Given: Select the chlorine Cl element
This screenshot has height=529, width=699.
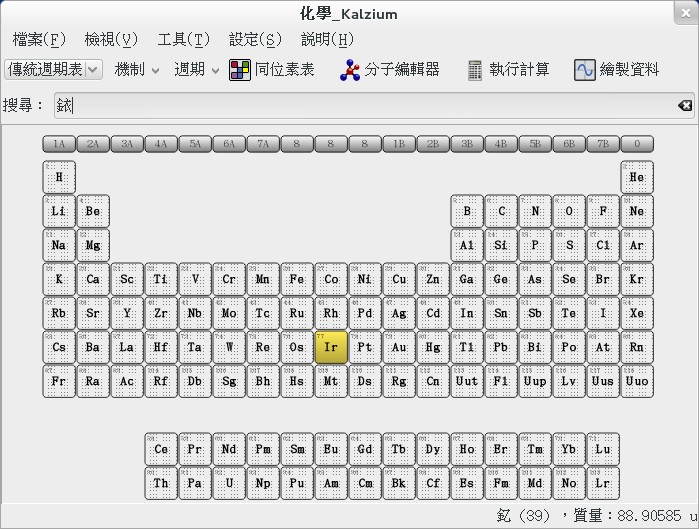Looking at the screenshot, I should tap(603, 245).
